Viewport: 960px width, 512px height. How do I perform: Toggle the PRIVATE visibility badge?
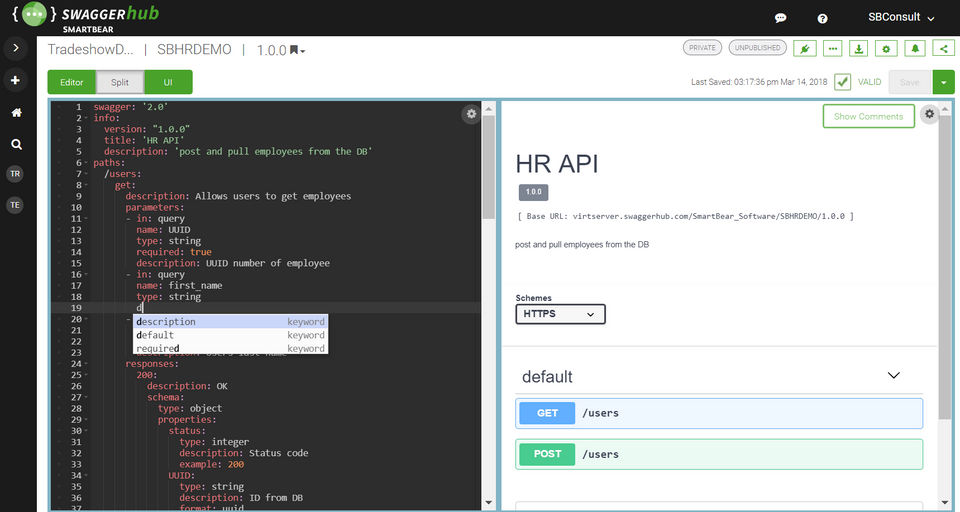point(702,48)
